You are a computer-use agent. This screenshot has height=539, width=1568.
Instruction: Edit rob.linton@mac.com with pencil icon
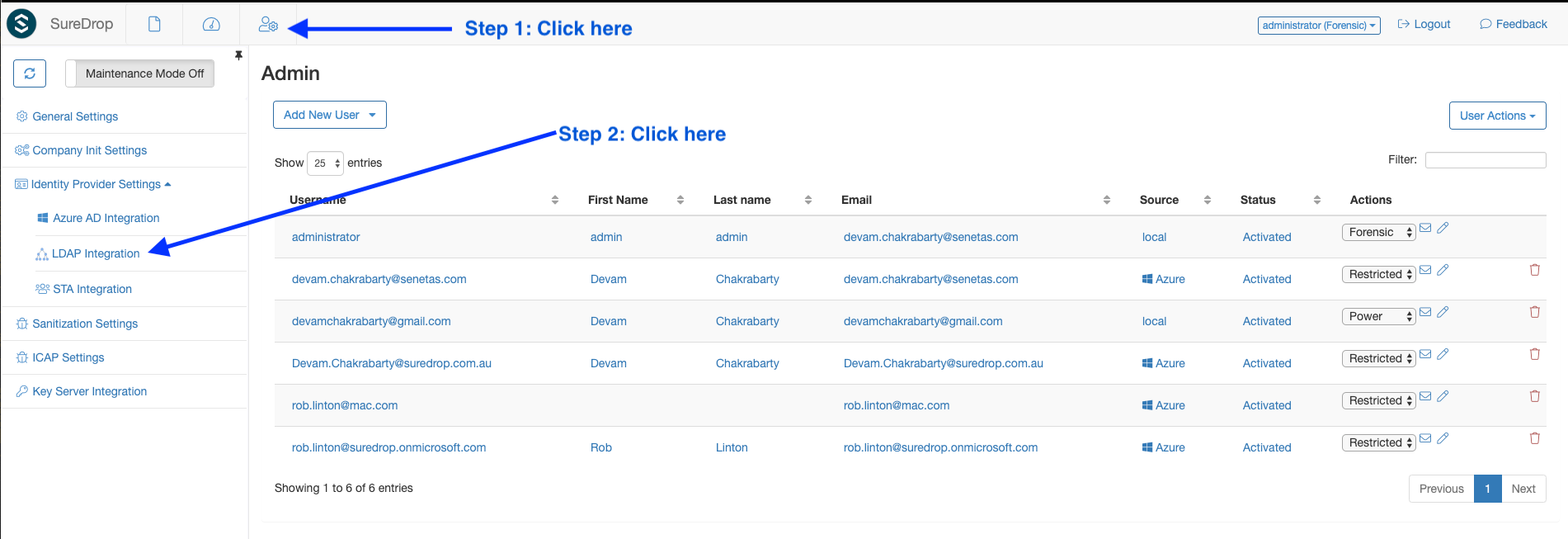tap(1443, 396)
